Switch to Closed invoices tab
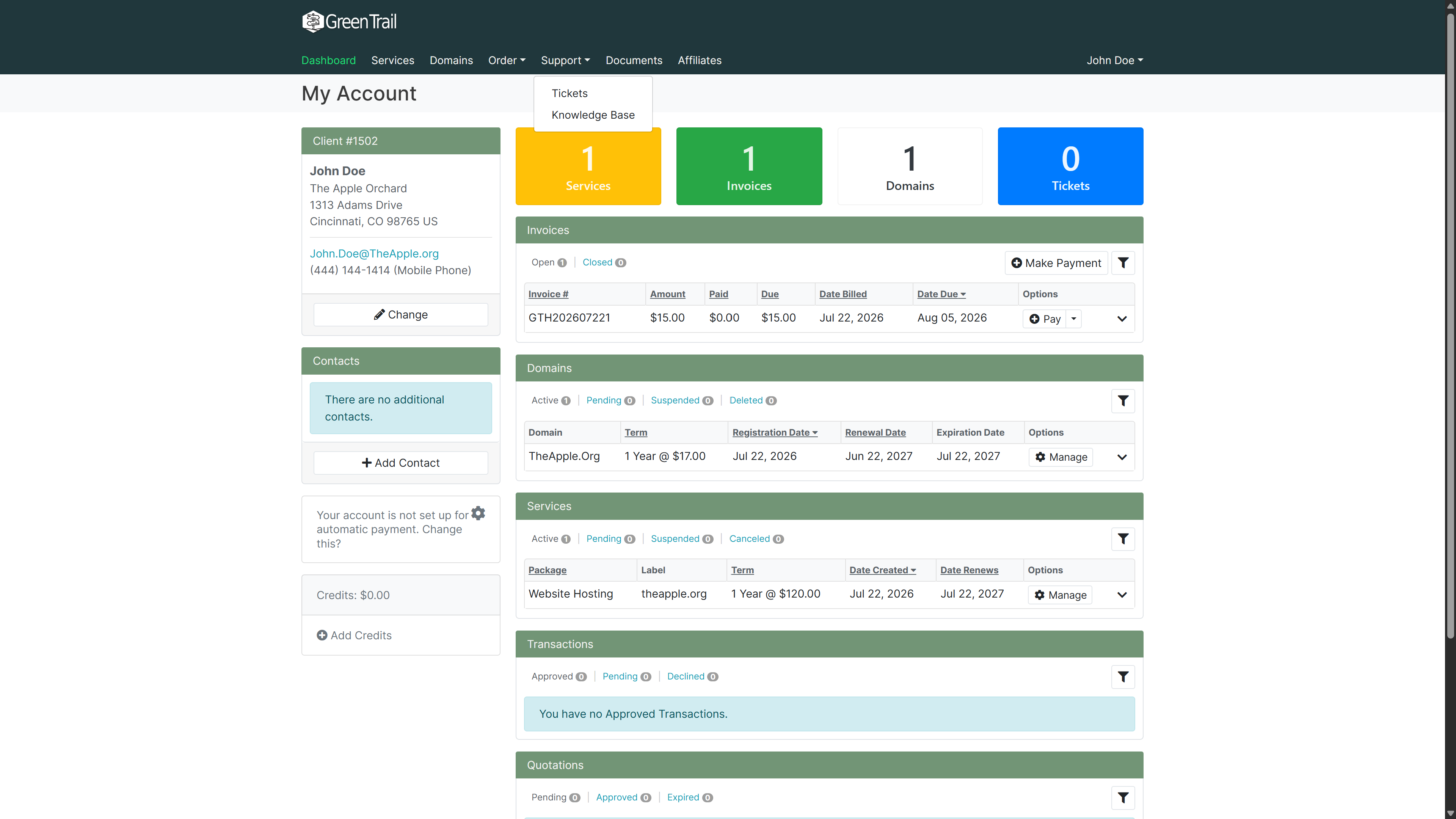 click(604, 262)
